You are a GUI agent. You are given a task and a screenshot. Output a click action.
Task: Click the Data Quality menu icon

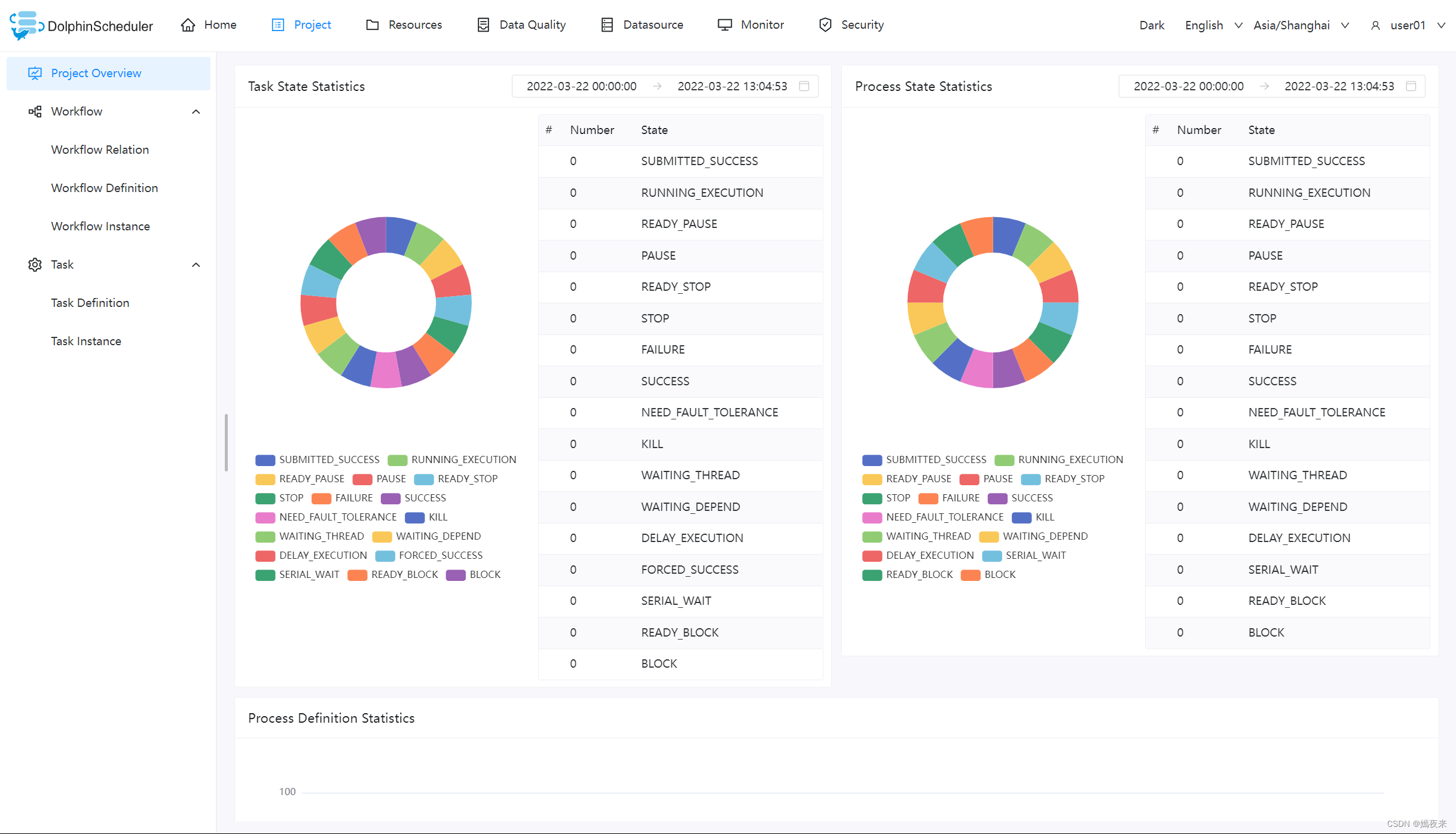tap(482, 25)
